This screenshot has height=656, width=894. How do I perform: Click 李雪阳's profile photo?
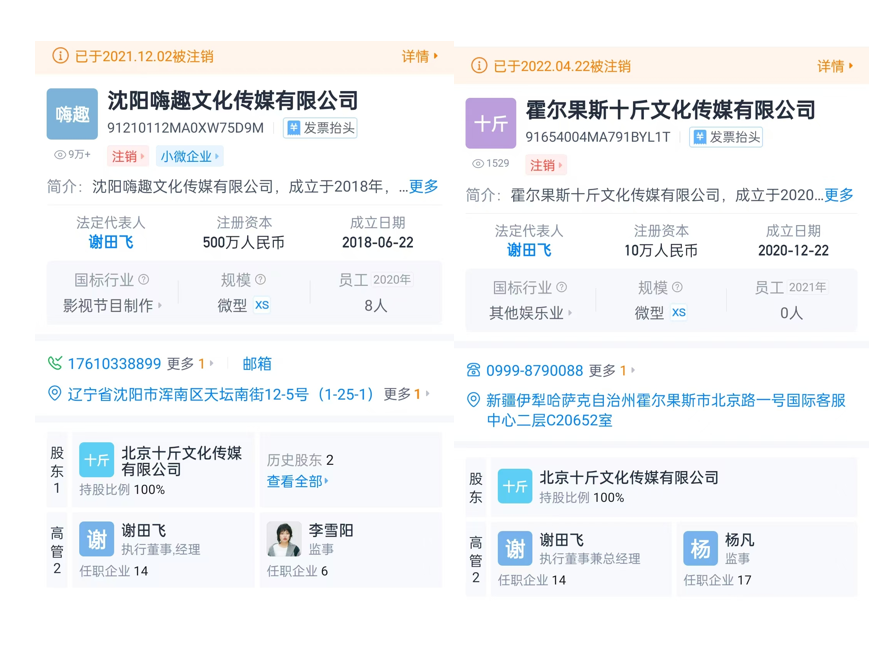tap(284, 539)
